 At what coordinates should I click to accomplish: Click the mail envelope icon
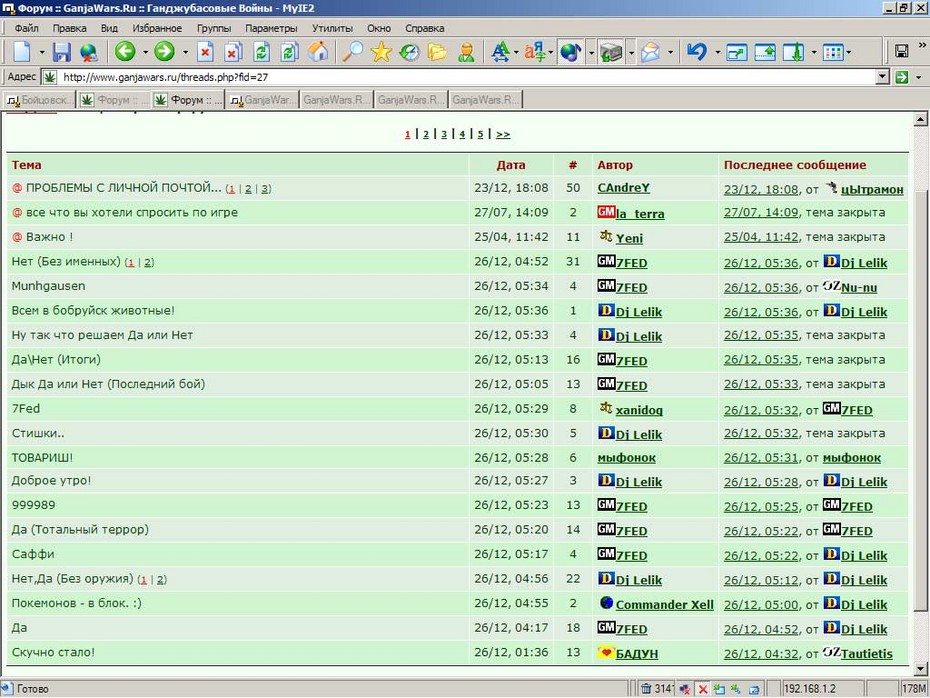click(x=650, y=52)
